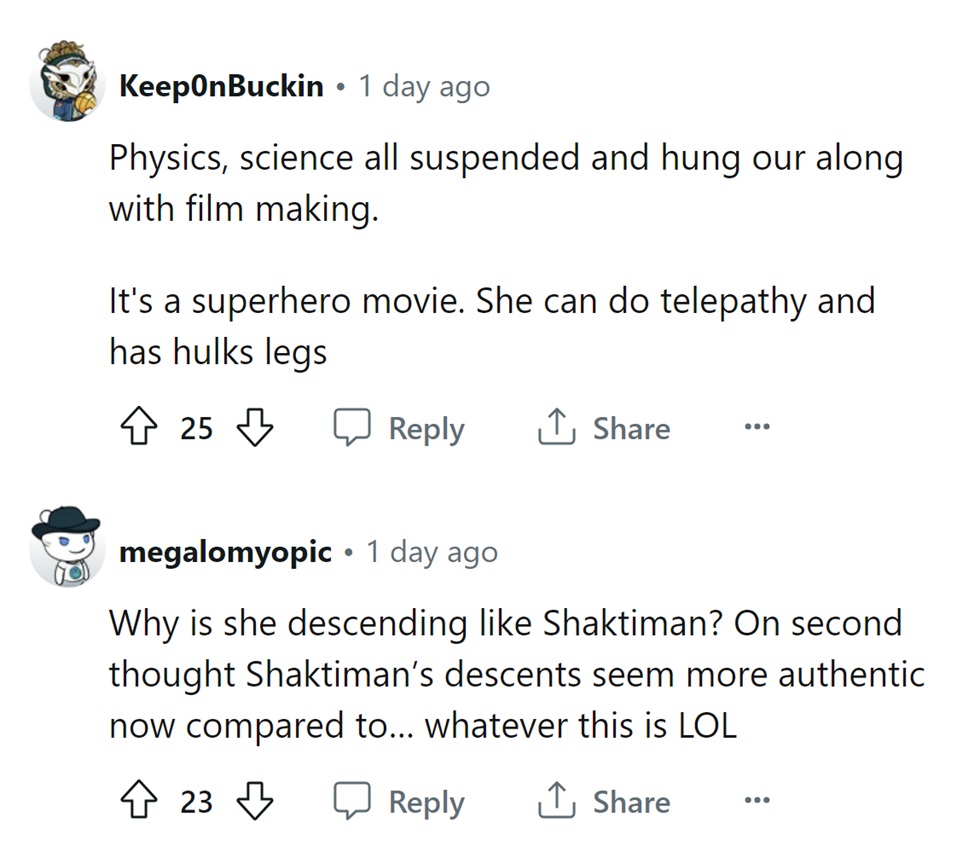Click the timestamp on megalomyopic's comment
The width and height of the screenshot is (980, 852).
pyautogui.click(x=432, y=552)
